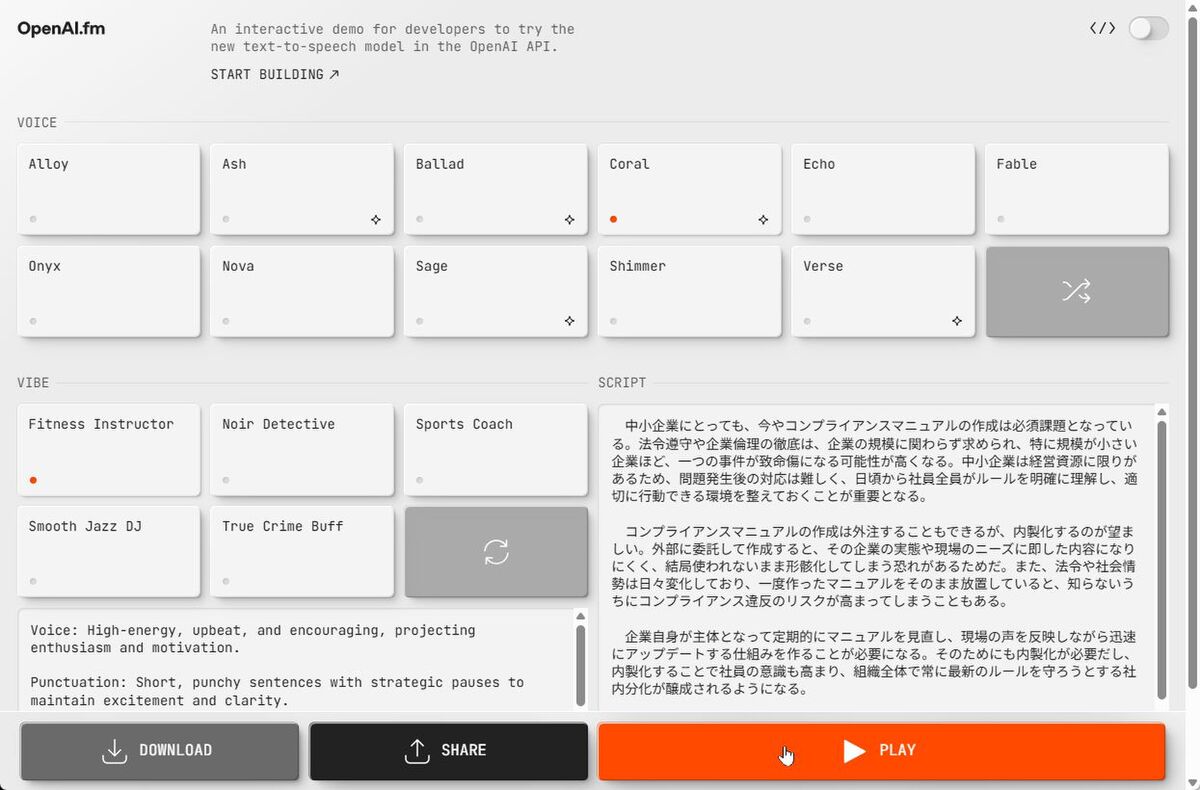Choose the Smooth Jazz DJ vibe
The image size is (1200, 790).
[x=109, y=551]
